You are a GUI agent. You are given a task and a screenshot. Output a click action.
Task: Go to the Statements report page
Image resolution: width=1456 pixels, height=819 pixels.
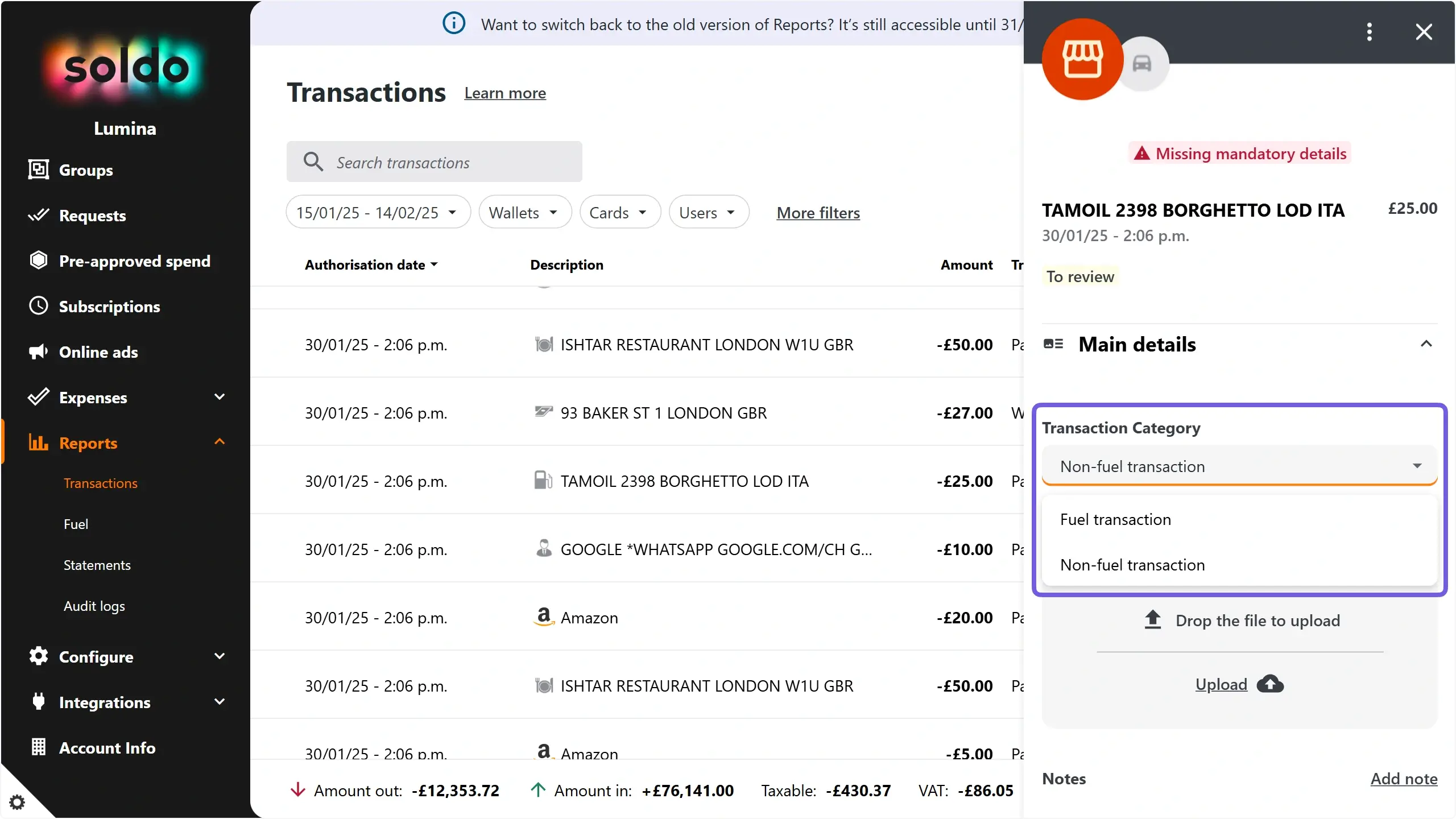97,565
